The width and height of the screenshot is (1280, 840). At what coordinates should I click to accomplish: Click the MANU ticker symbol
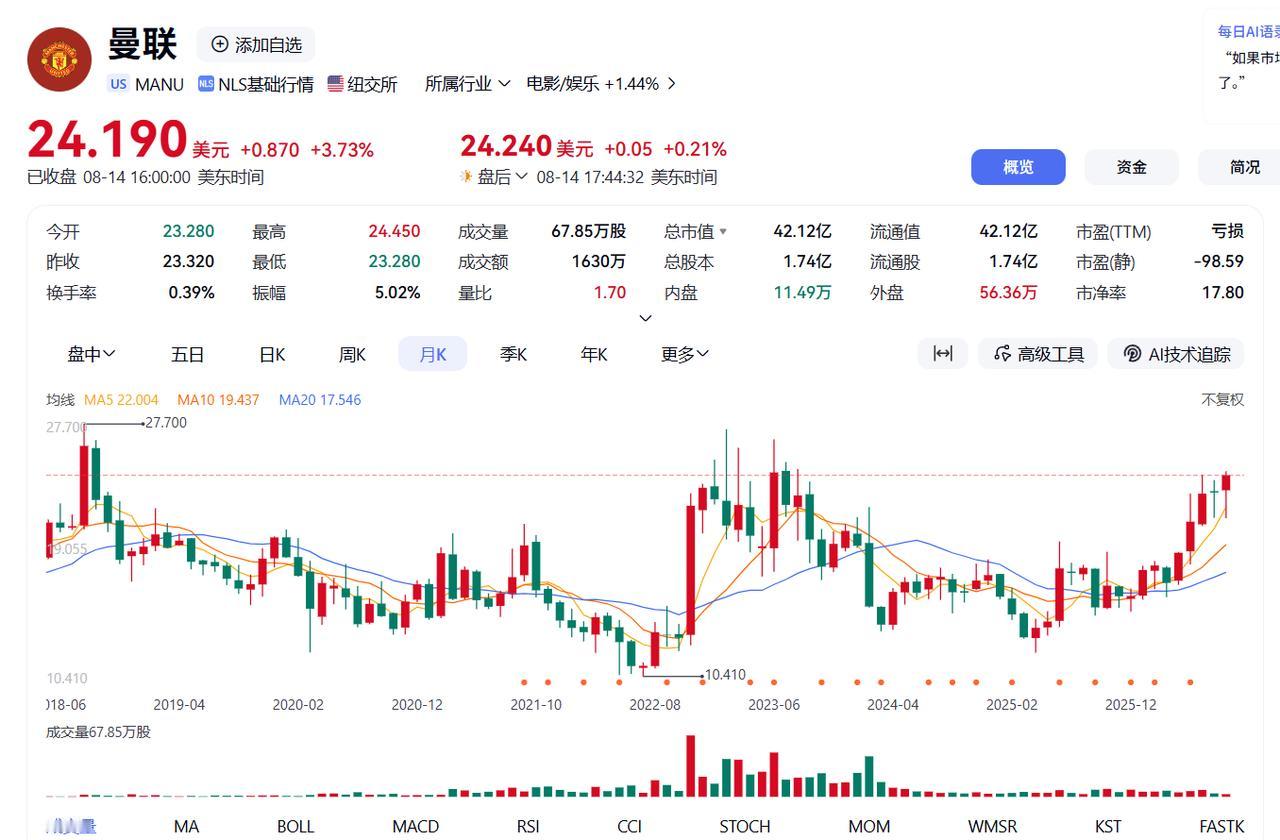click(159, 84)
